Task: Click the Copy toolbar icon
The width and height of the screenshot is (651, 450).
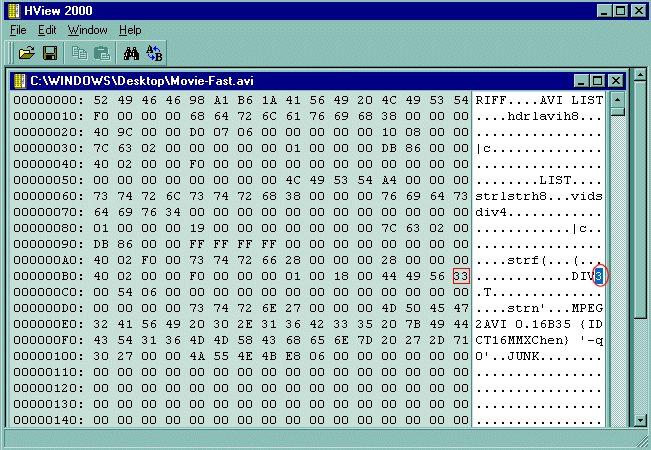Action: coord(79,53)
